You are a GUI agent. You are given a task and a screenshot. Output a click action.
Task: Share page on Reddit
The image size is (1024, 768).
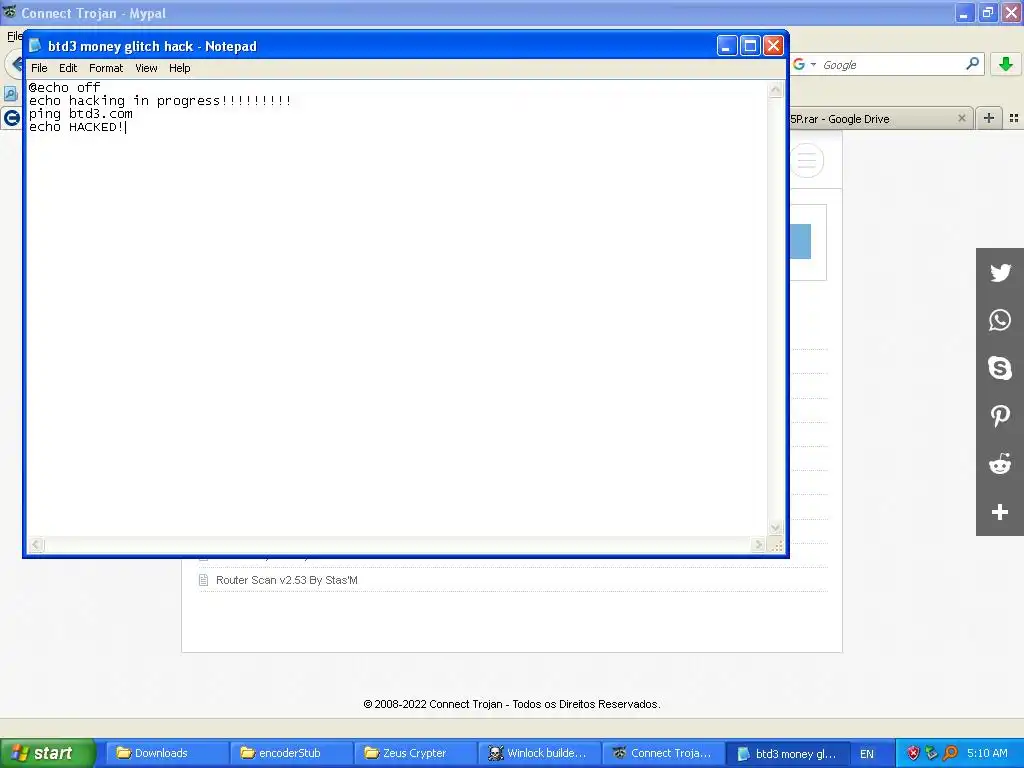pos(1000,464)
